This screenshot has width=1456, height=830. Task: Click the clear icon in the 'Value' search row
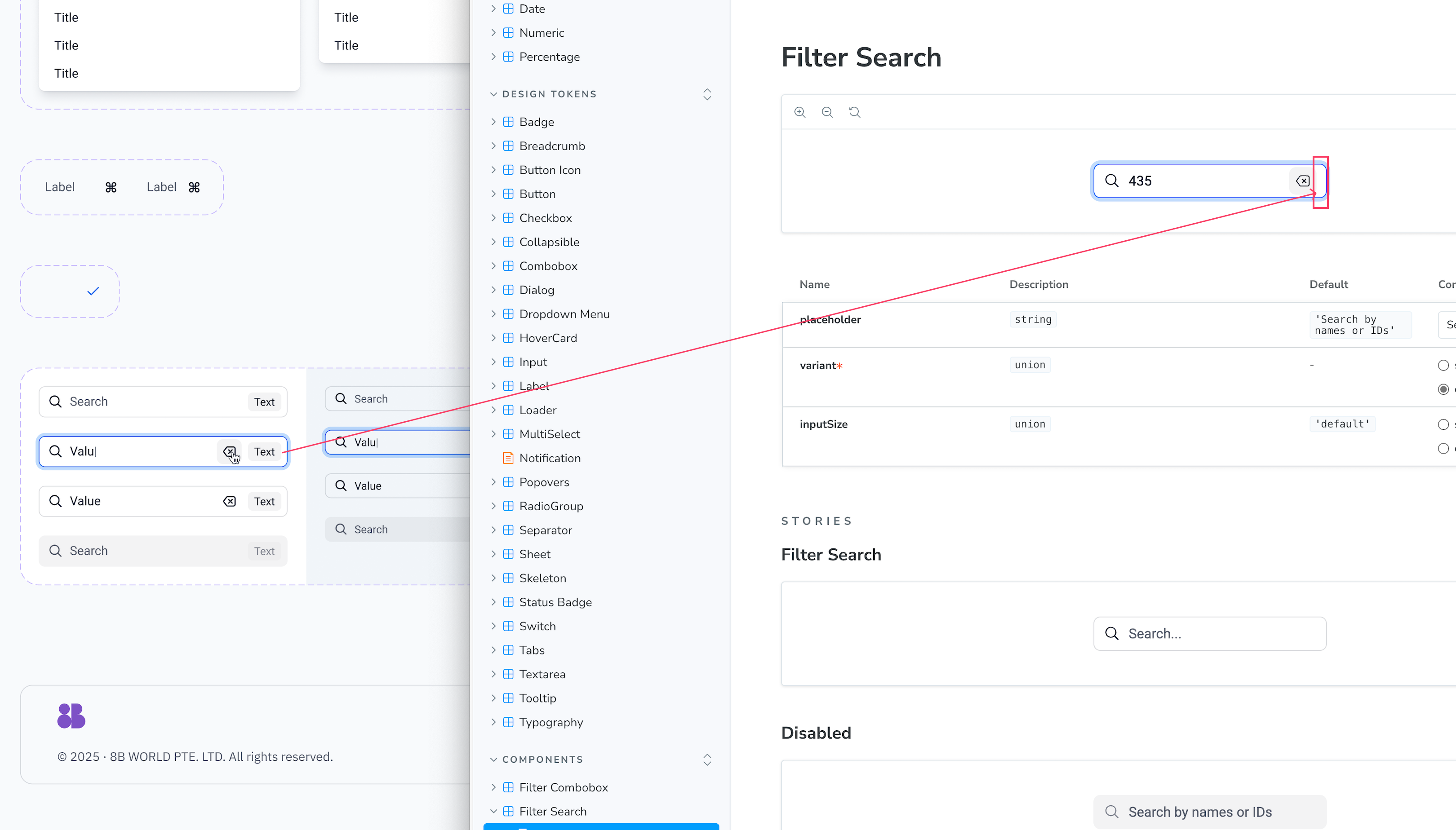click(x=229, y=501)
